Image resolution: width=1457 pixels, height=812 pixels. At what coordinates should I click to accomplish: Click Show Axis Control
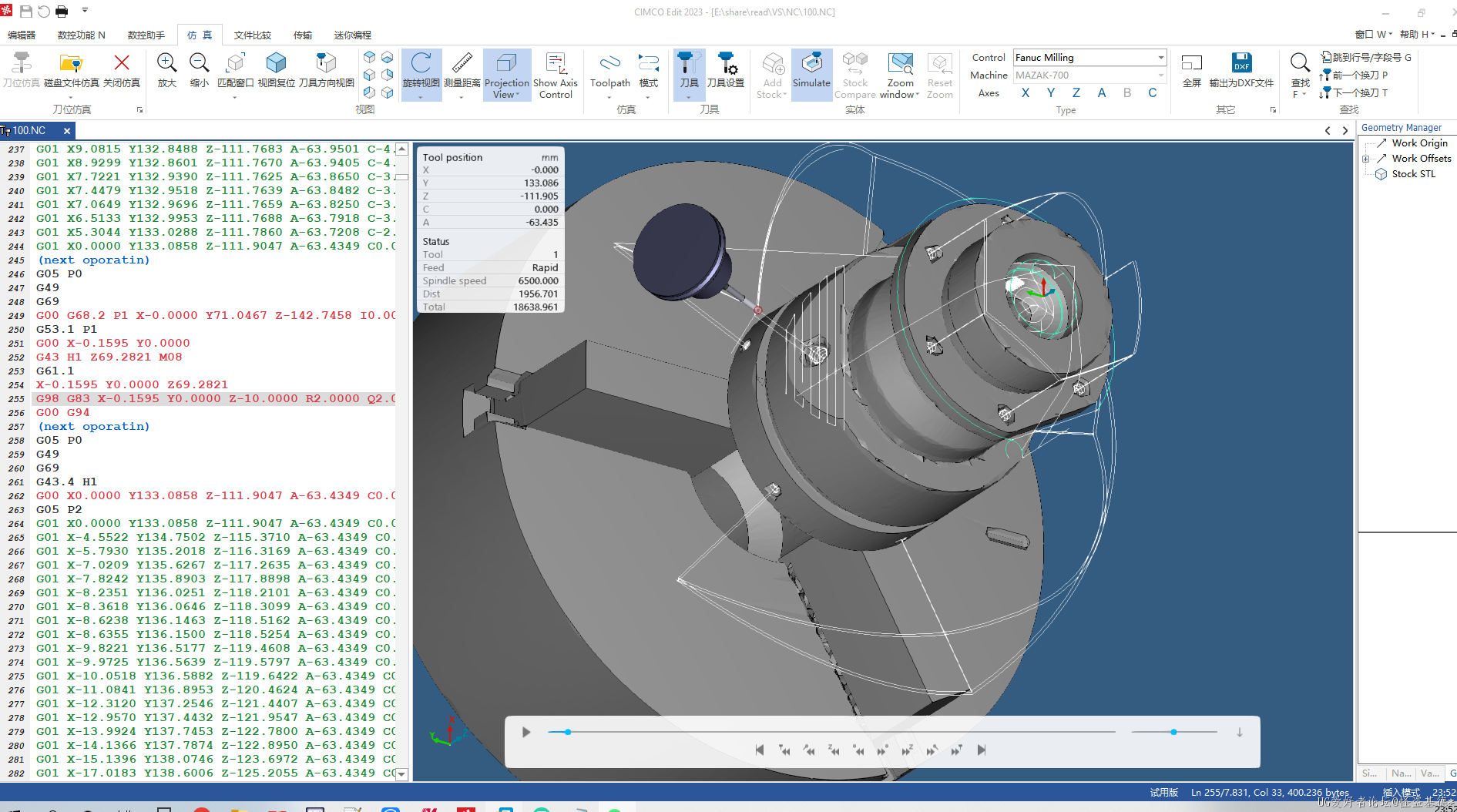(556, 75)
